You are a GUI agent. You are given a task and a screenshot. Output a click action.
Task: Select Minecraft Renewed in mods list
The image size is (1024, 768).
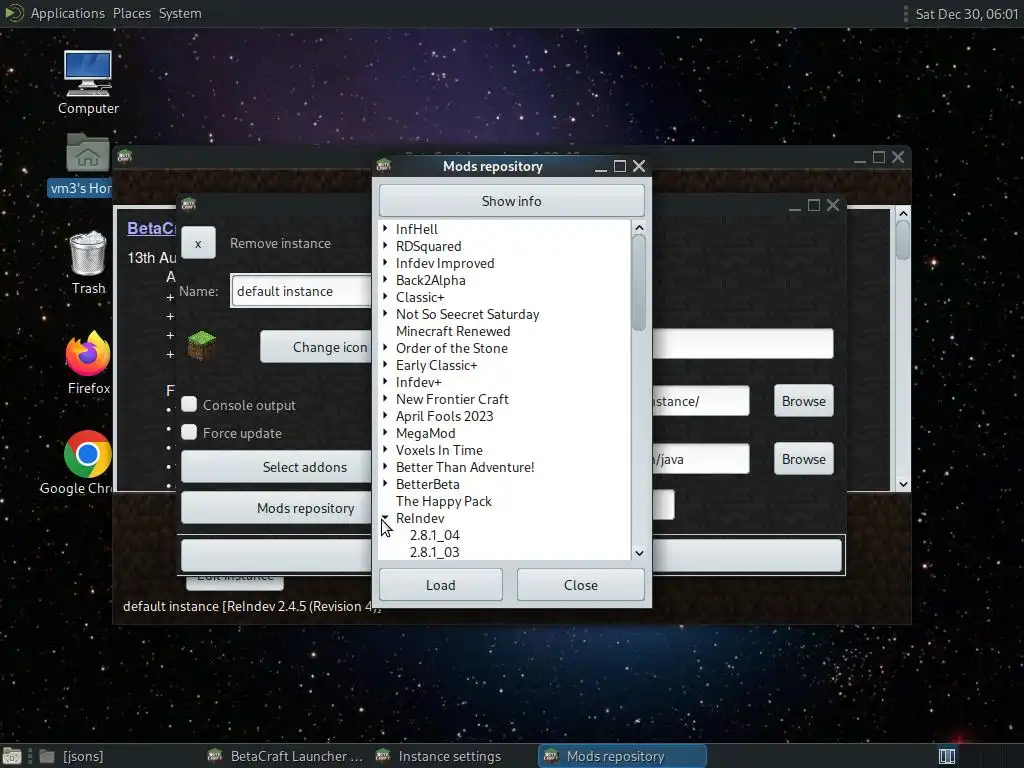click(453, 331)
